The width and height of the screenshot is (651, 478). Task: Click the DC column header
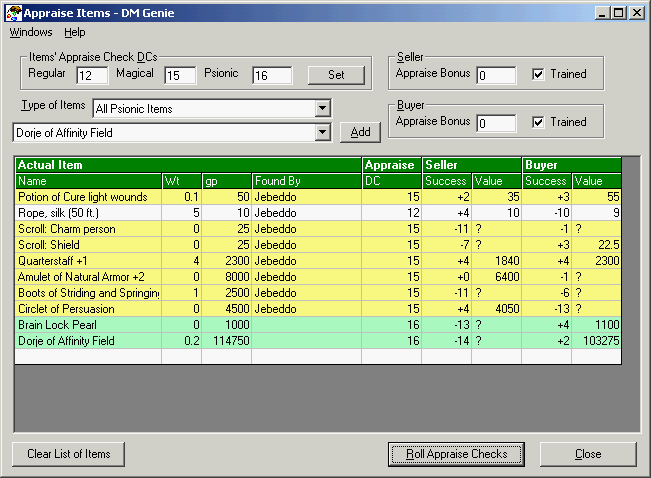(392, 181)
